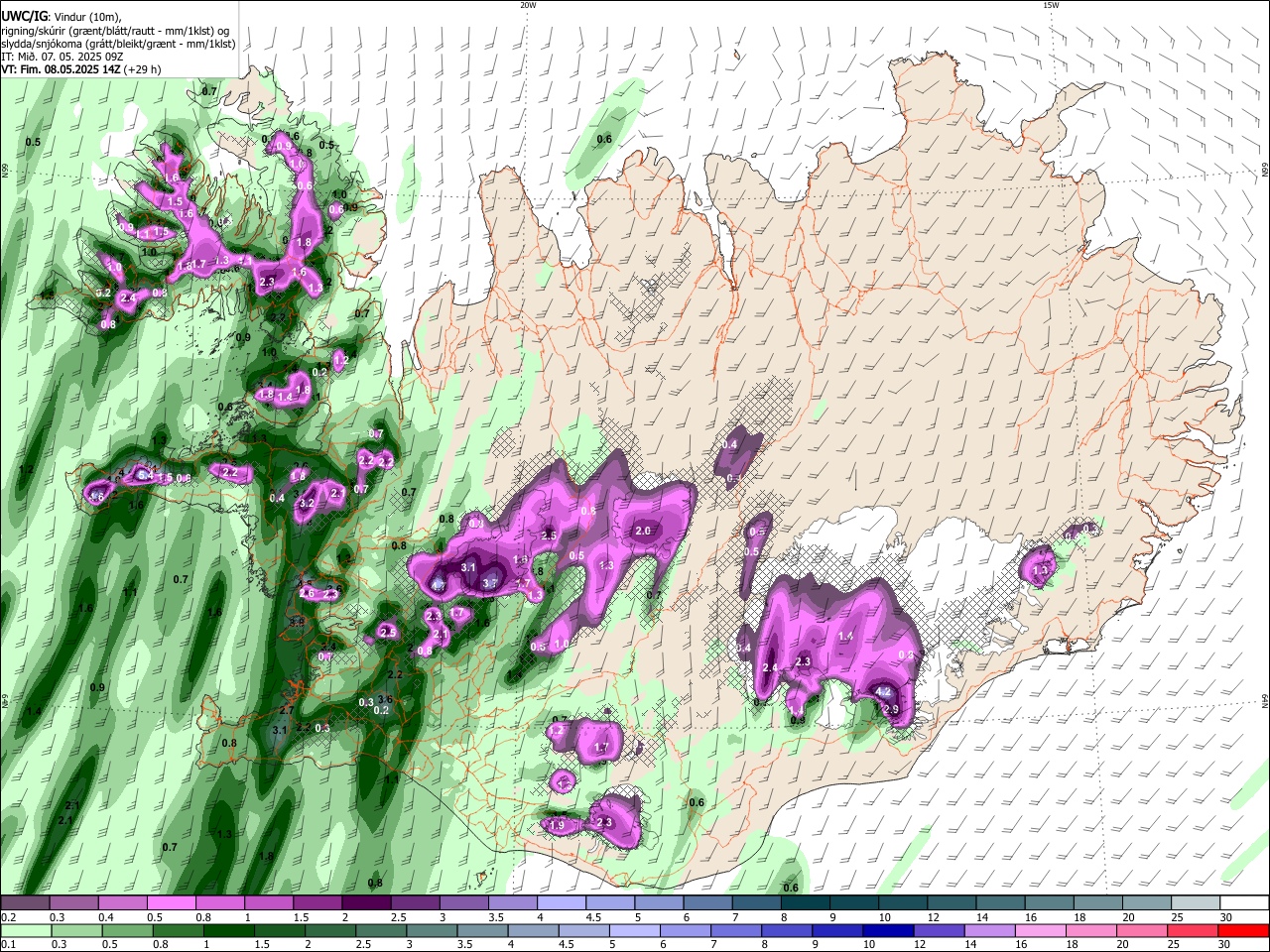The height and width of the screenshot is (952, 1270).
Task: Click the snow scale swatch between 1 and 1.5
Action: (x=269, y=903)
